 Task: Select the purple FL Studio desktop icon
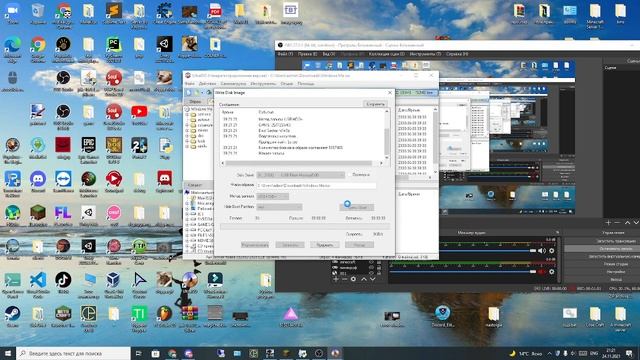pyautogui.click(x=63, y=212)
